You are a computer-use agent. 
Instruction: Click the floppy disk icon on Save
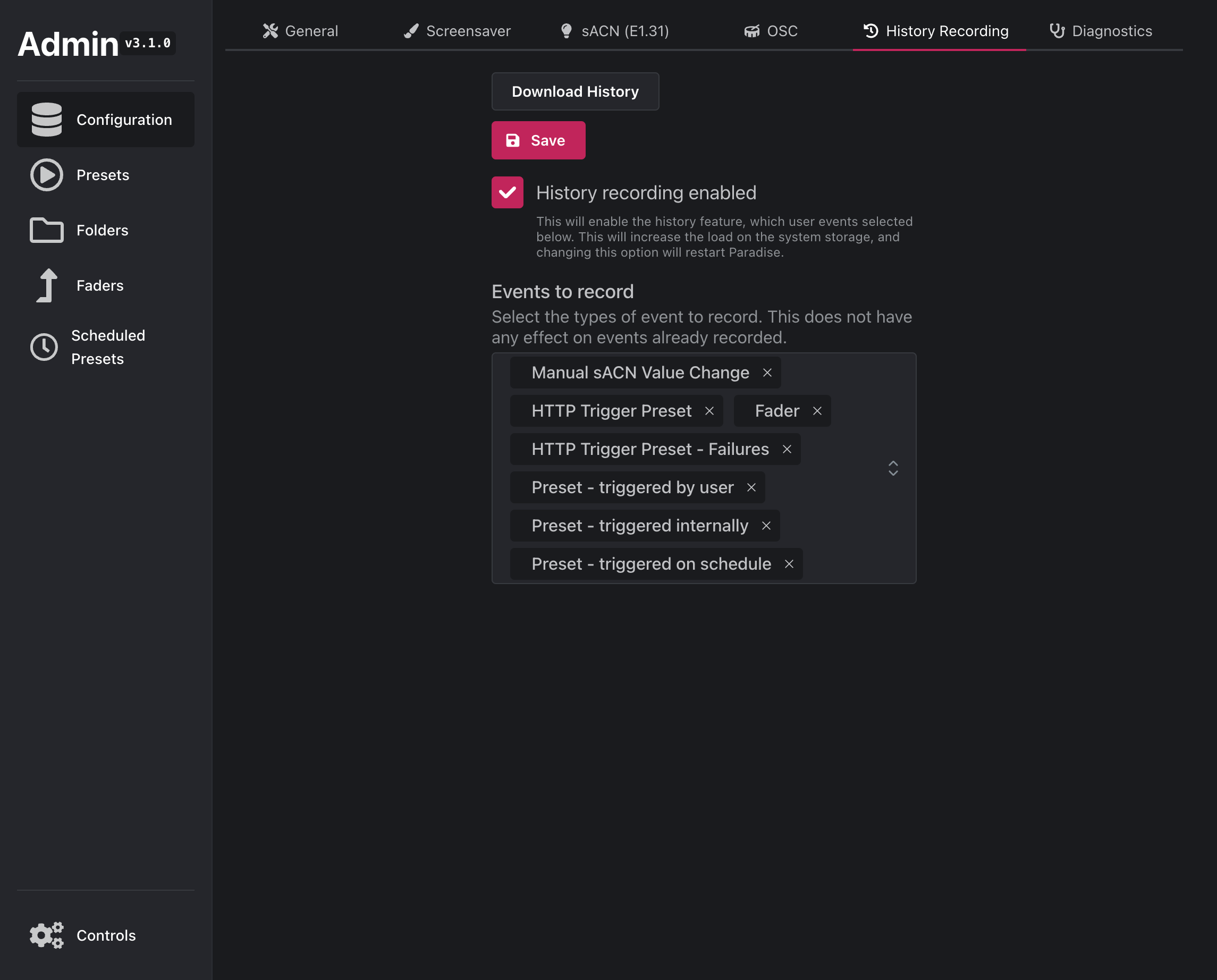[512, 140]
